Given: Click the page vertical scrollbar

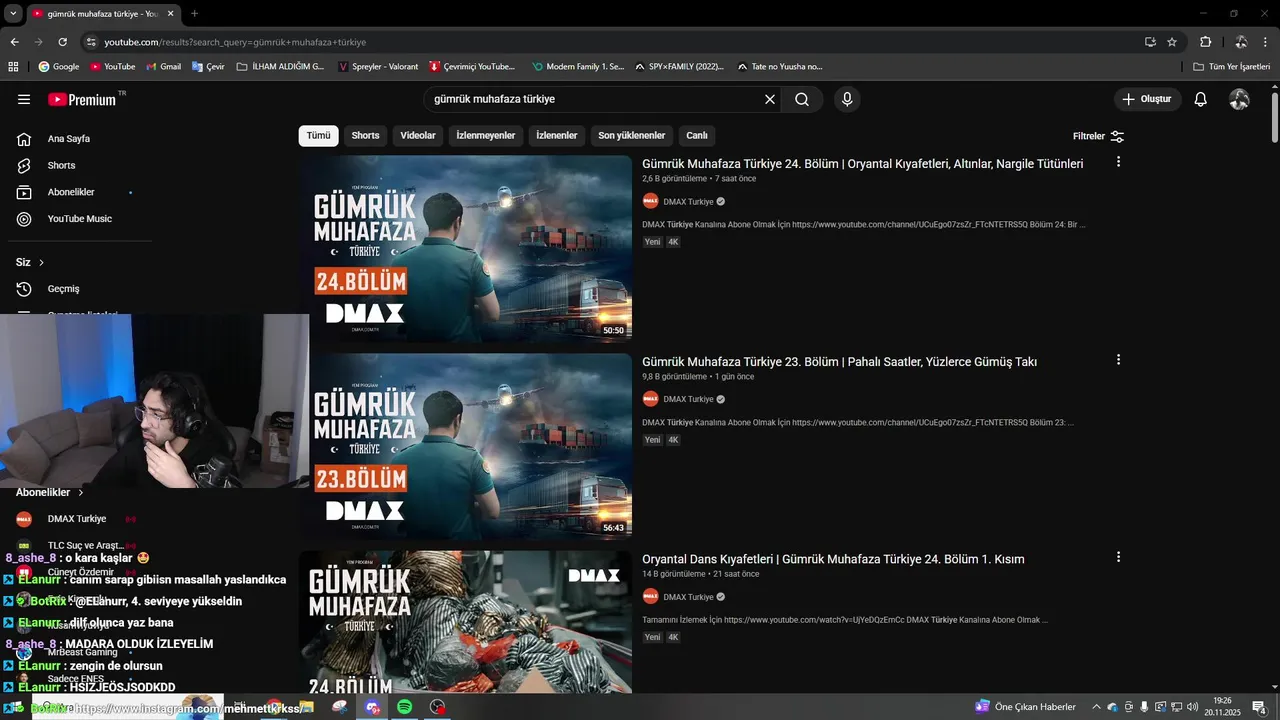Looking at the screenshot, I should [1275, 117].
